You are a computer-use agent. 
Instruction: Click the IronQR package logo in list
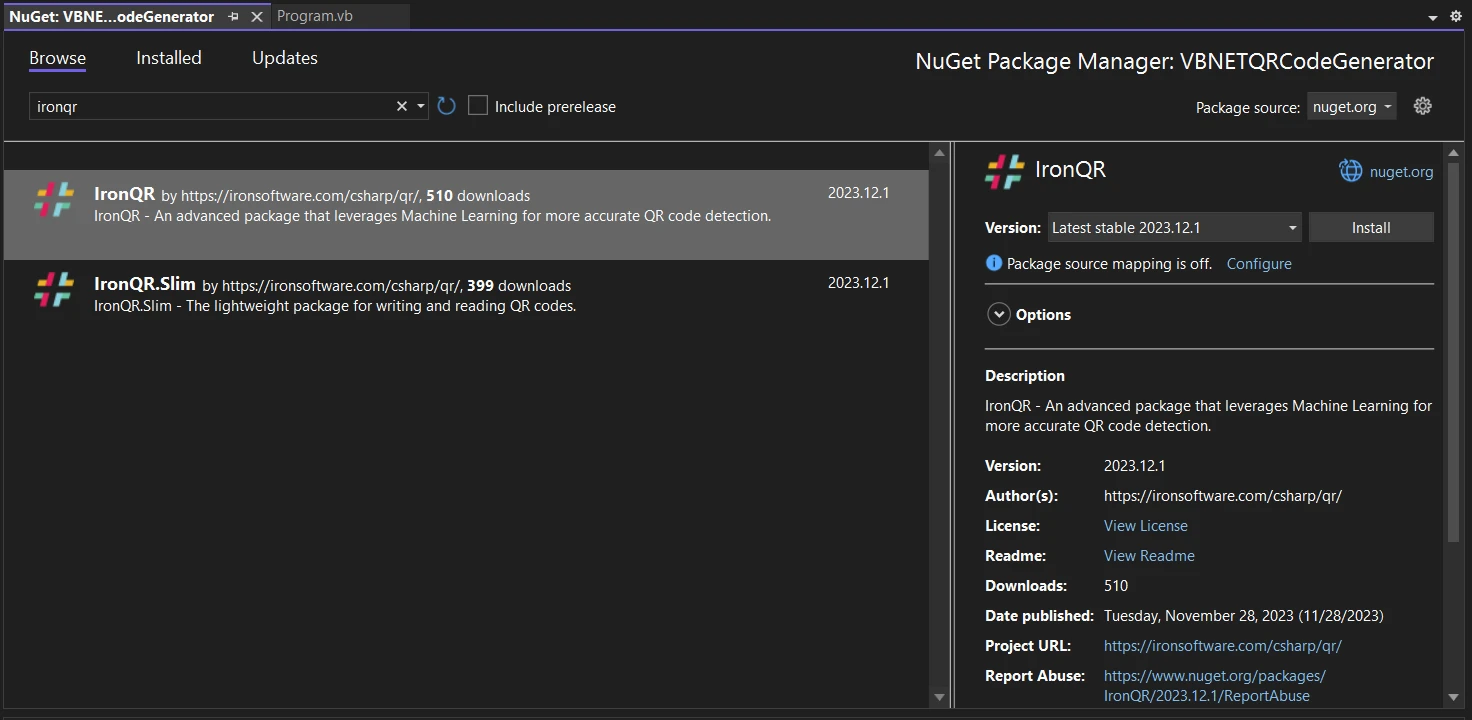point(54,200)
